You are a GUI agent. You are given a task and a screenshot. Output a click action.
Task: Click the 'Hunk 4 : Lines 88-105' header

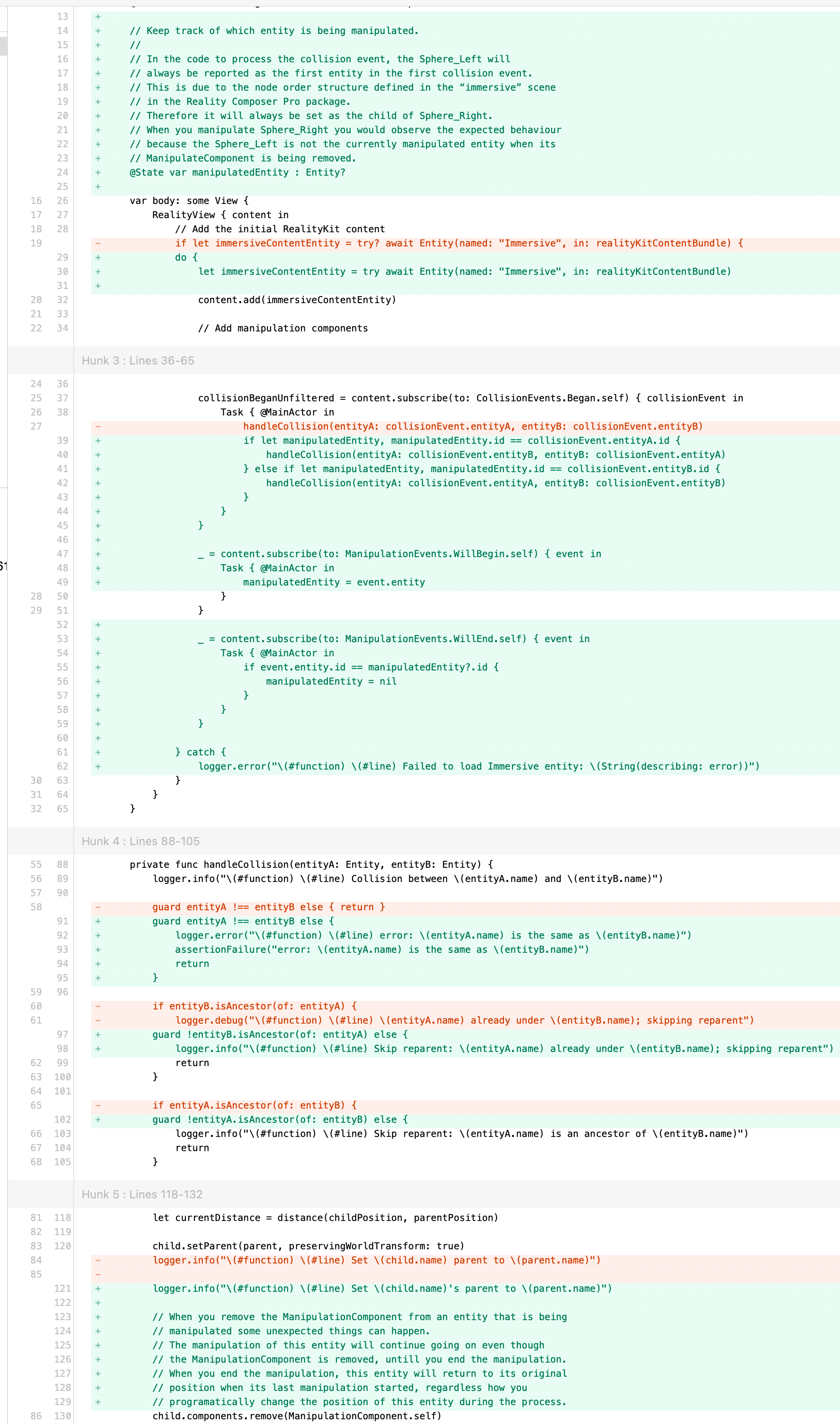coord(140,841)
